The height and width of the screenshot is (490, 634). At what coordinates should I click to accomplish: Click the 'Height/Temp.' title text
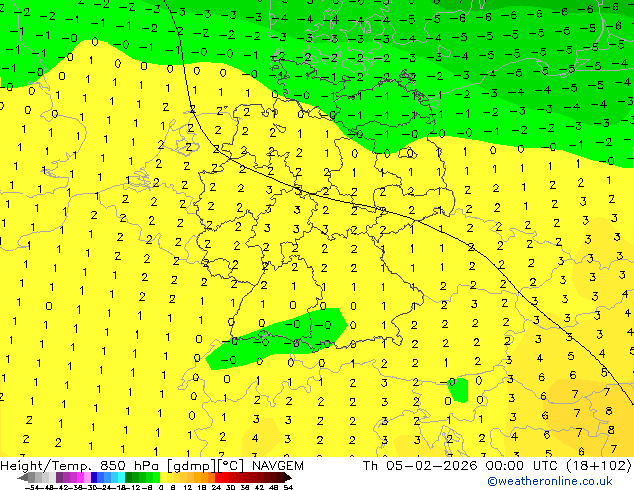47,466
